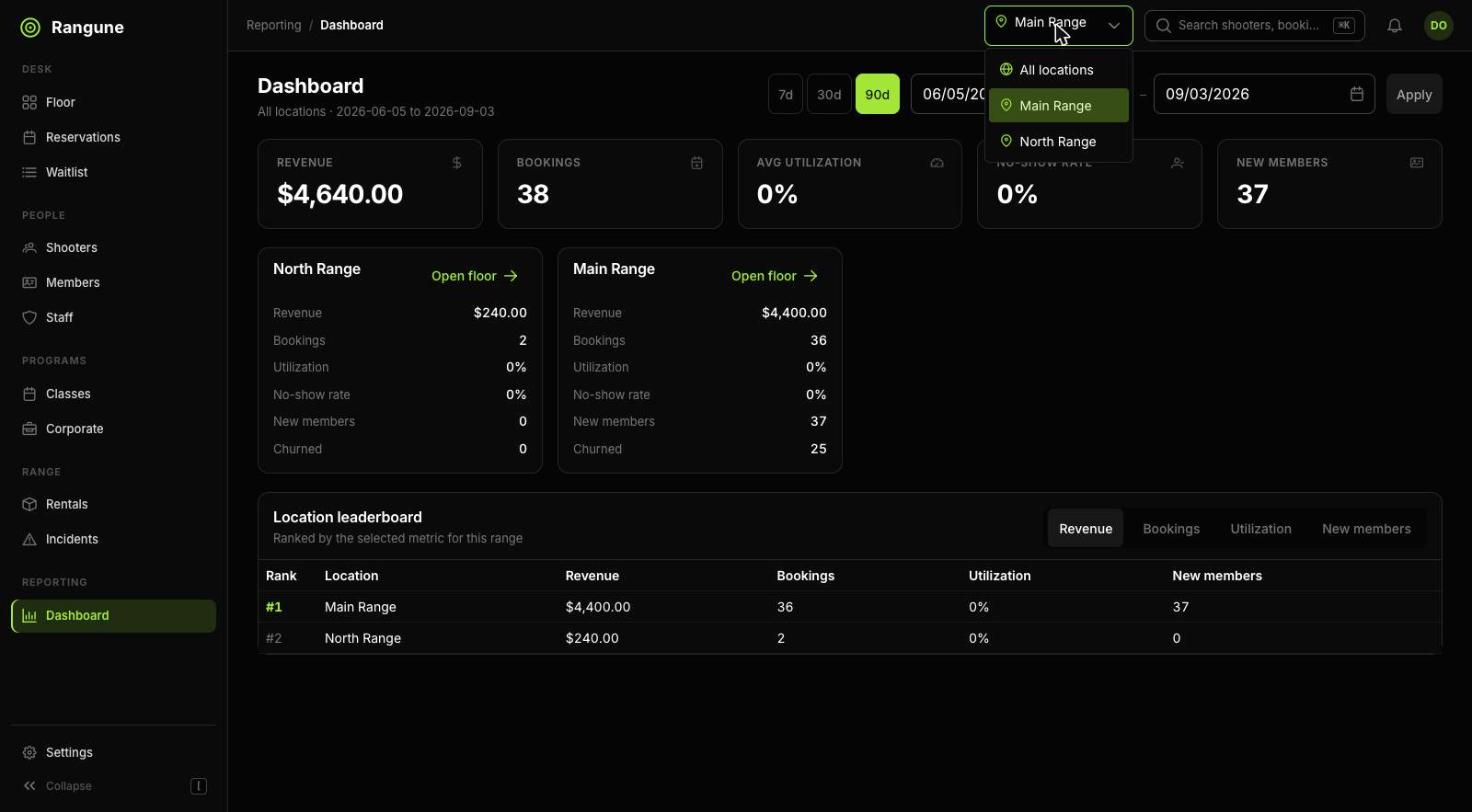Choose North Range in dropdown
Image resolution: width=1472 pixels, height=812 pixels.
(x=1058, y=141)
